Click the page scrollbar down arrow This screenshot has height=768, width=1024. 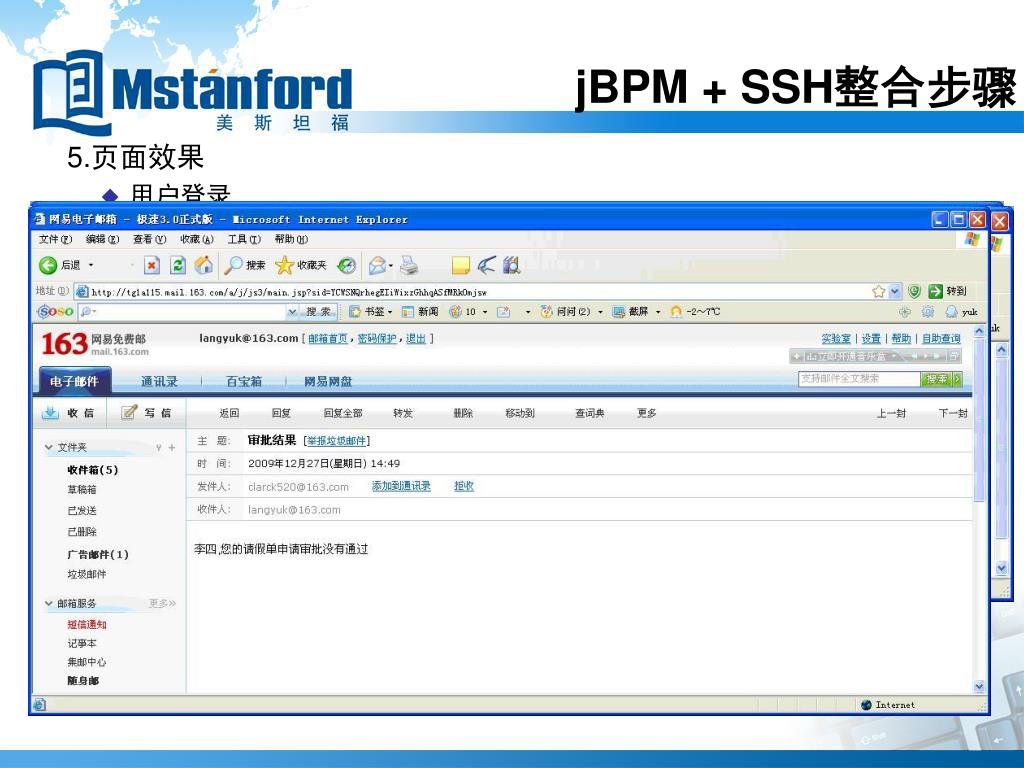pyautogui.click(x=979, y=686)
